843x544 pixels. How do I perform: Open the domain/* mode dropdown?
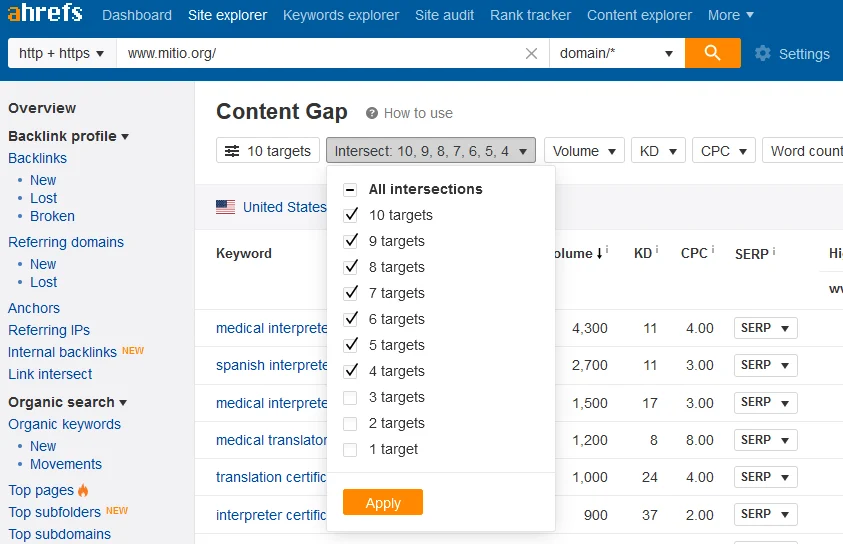coord(617,53)
